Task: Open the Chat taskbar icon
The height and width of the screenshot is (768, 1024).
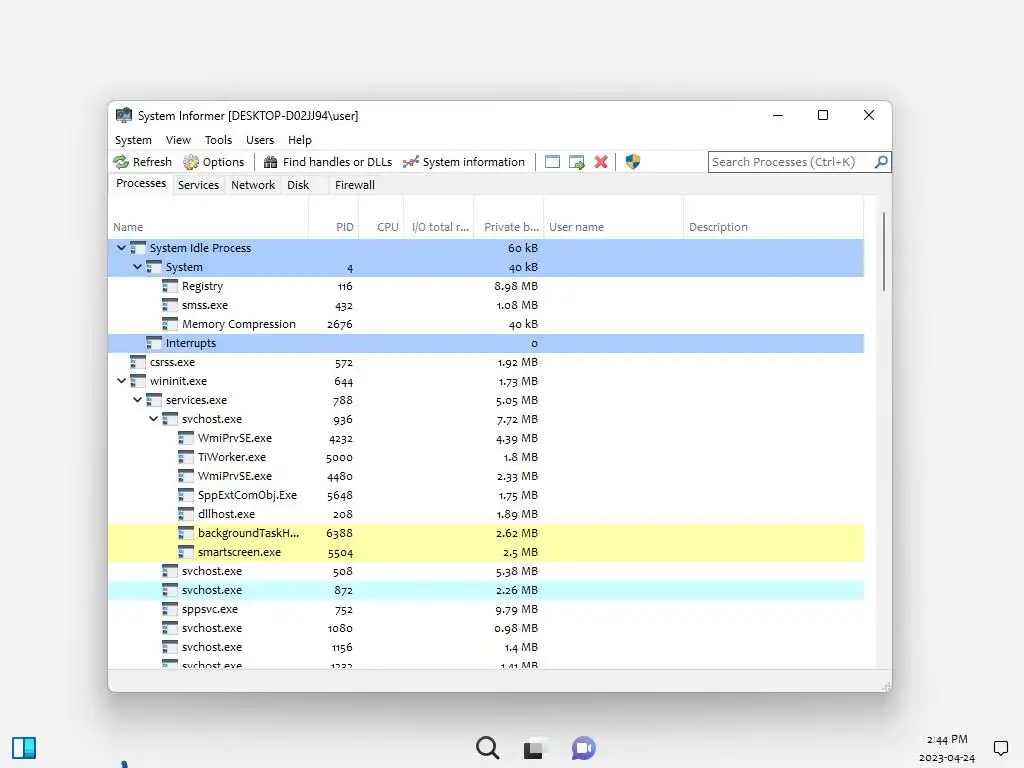Action: pyautogui.click(x=583, y=748)
